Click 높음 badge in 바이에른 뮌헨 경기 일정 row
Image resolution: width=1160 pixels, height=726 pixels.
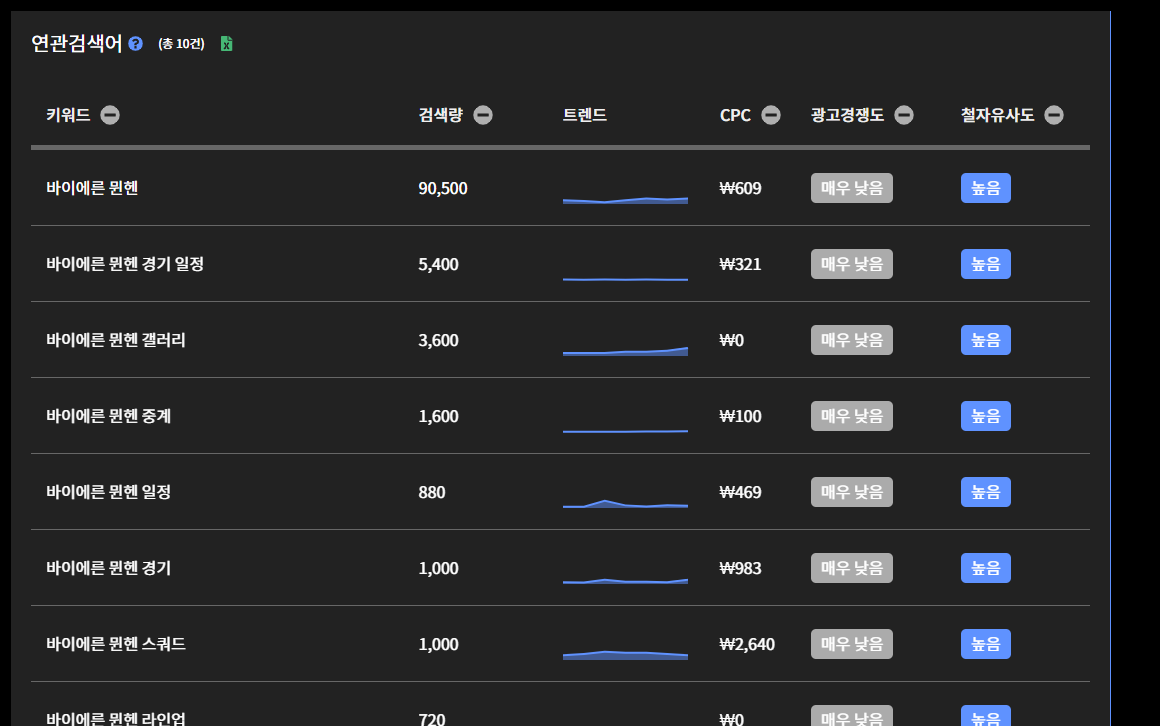[985, 264]
